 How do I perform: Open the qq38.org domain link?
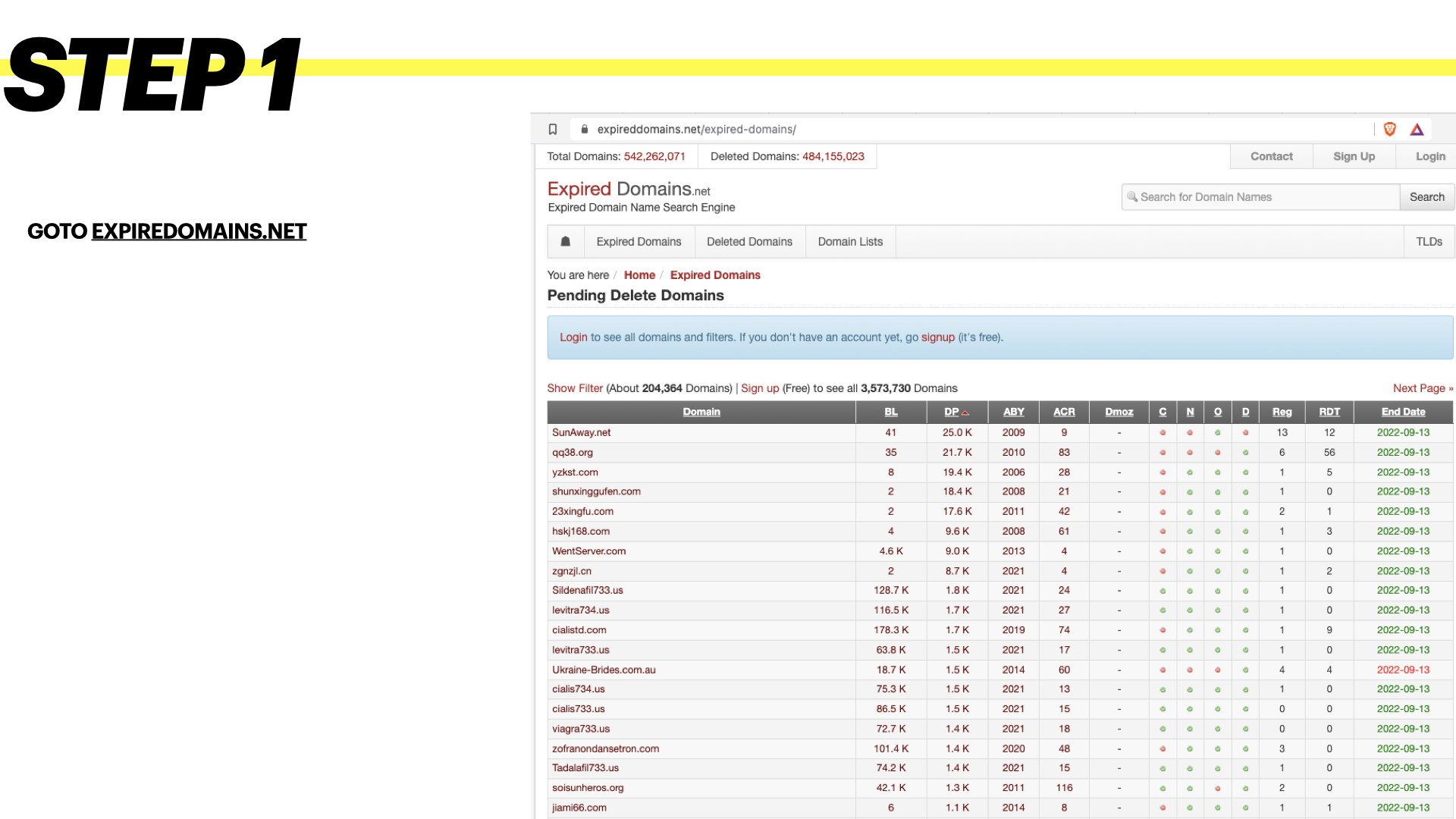tap(573, 452)
